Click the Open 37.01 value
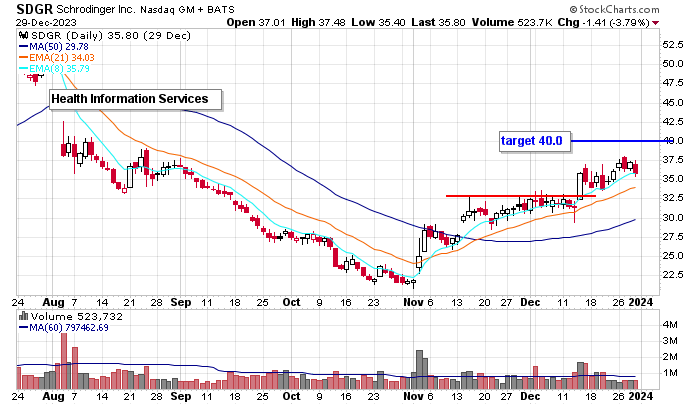This screenshot has width=700, height=405. [x=256, y=22]
